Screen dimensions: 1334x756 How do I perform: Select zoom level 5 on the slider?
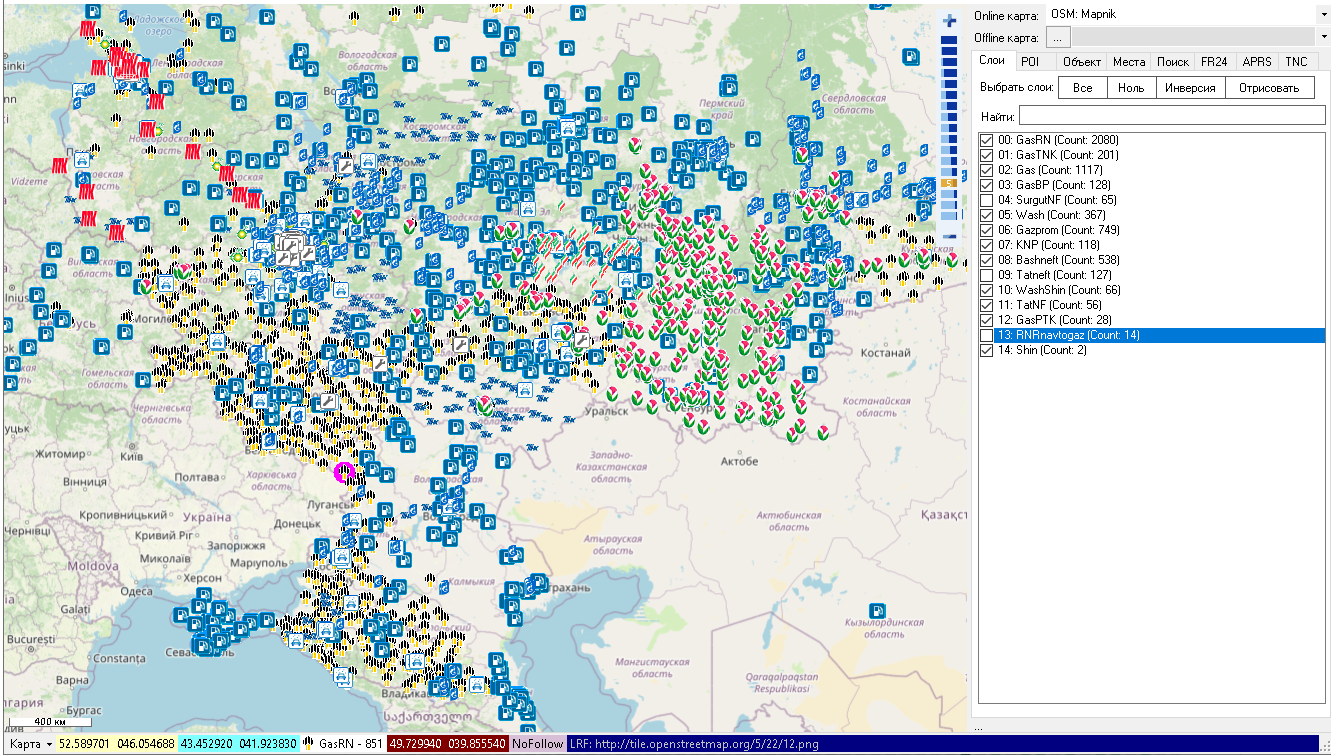[950, 183]
